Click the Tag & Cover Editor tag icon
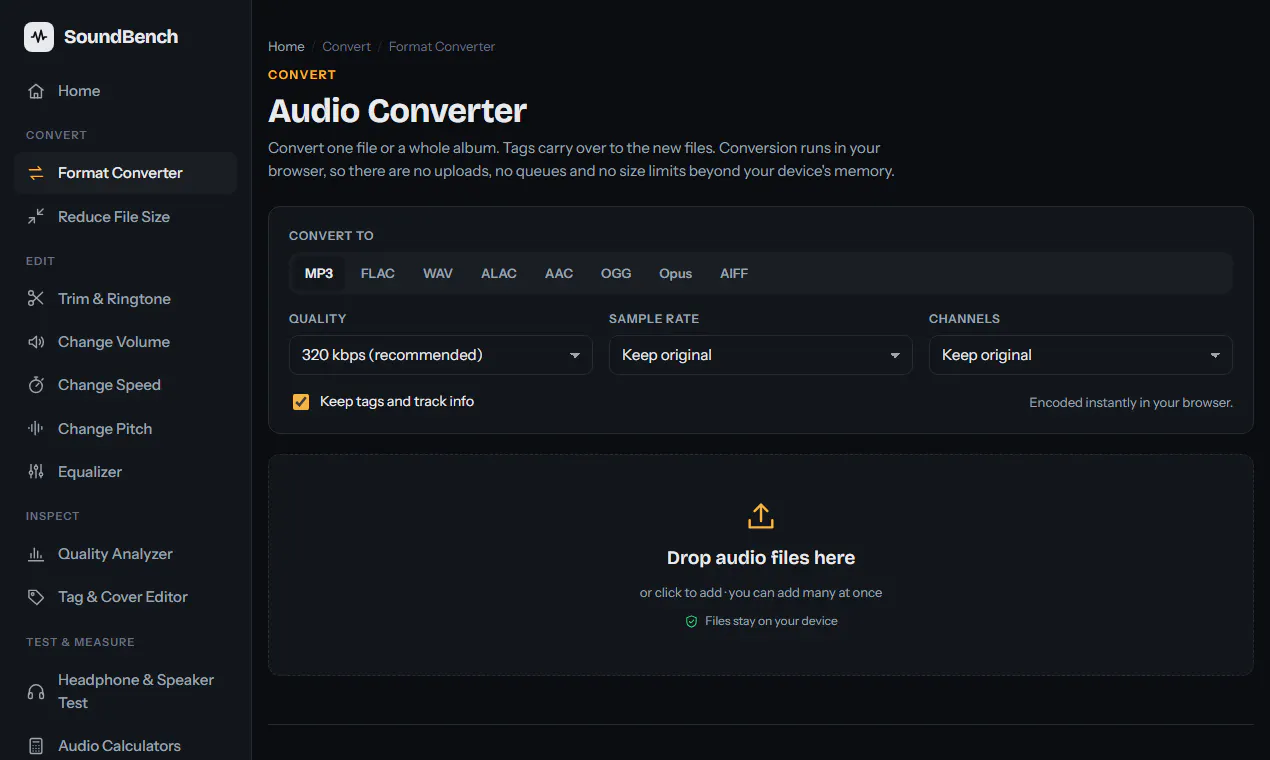1270x760 pixels. pyautogui.click(x=36, y=597)
